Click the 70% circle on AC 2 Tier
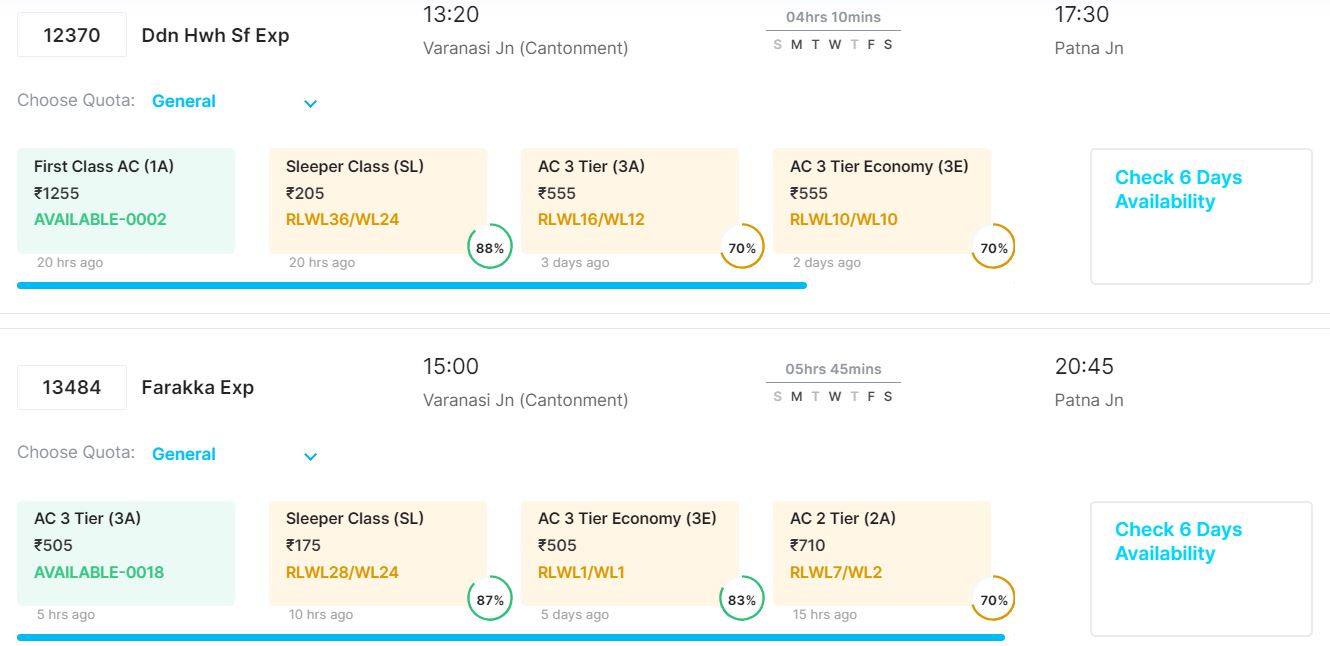The width and height of the screenshot is (1330, 646). pyautogui.click(x=994, y=600)
